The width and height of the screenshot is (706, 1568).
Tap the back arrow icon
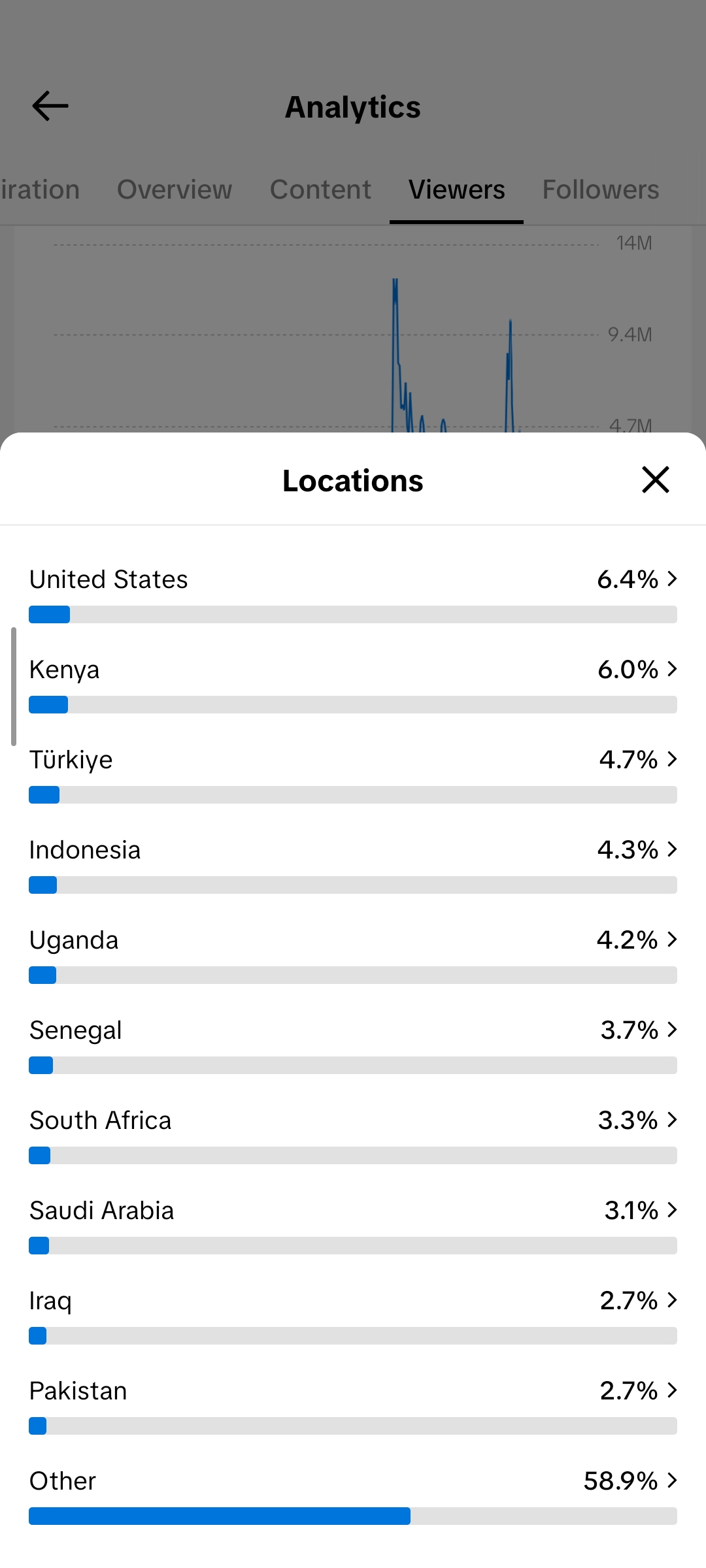point(50,106)
